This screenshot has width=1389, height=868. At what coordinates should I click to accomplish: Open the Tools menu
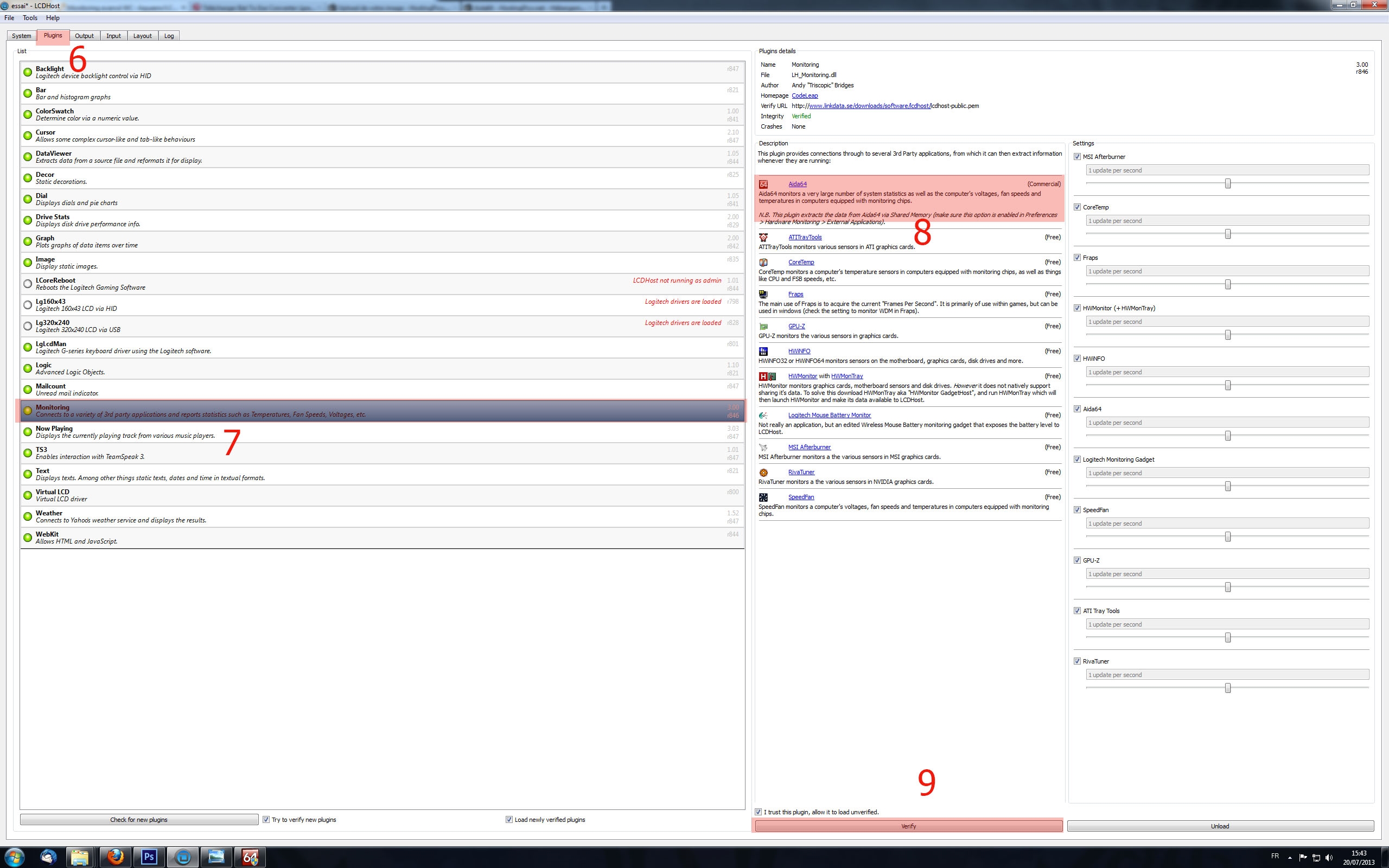(30, 18)
